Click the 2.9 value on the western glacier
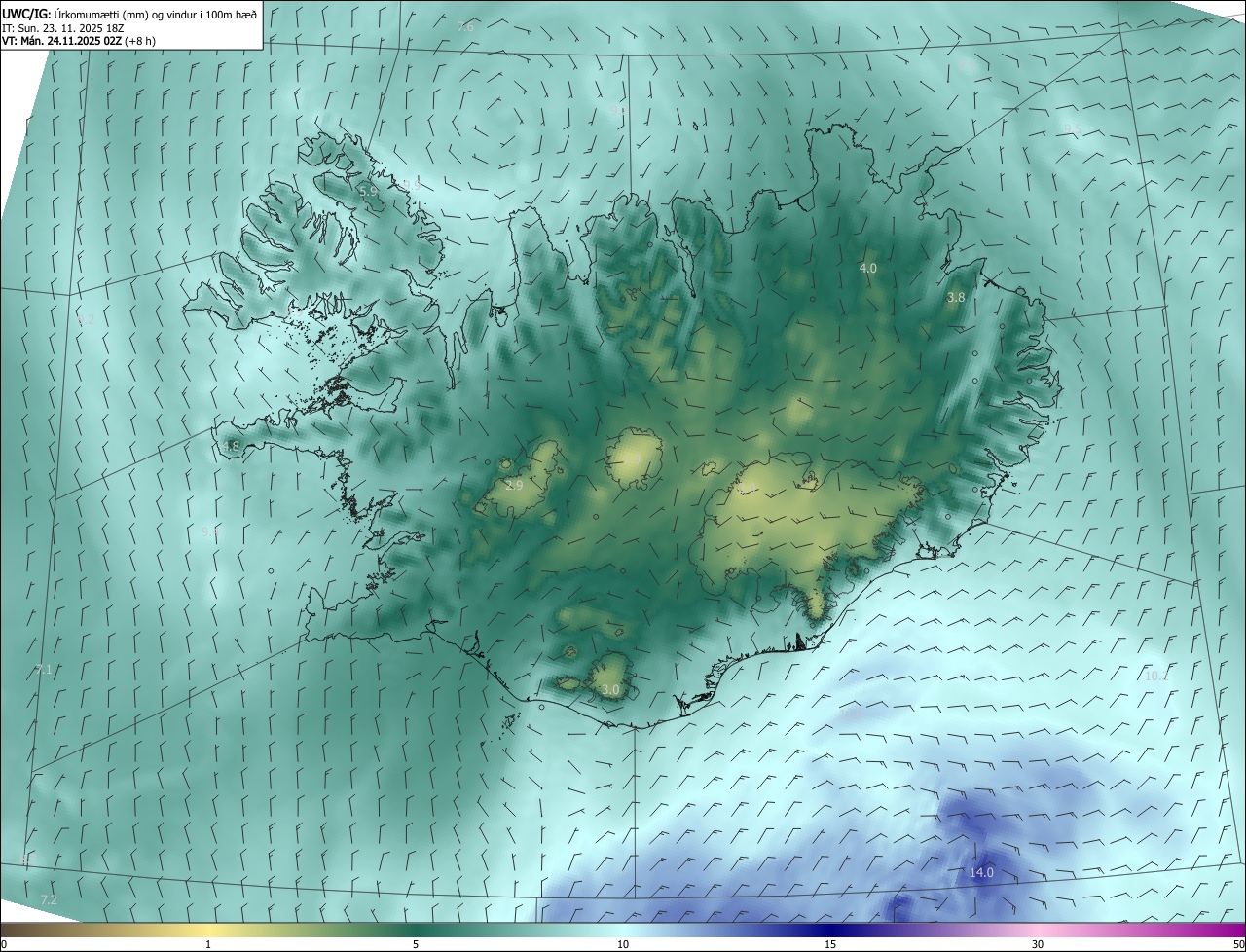The width and height of the screenshot is (1246, 952). 515,485
